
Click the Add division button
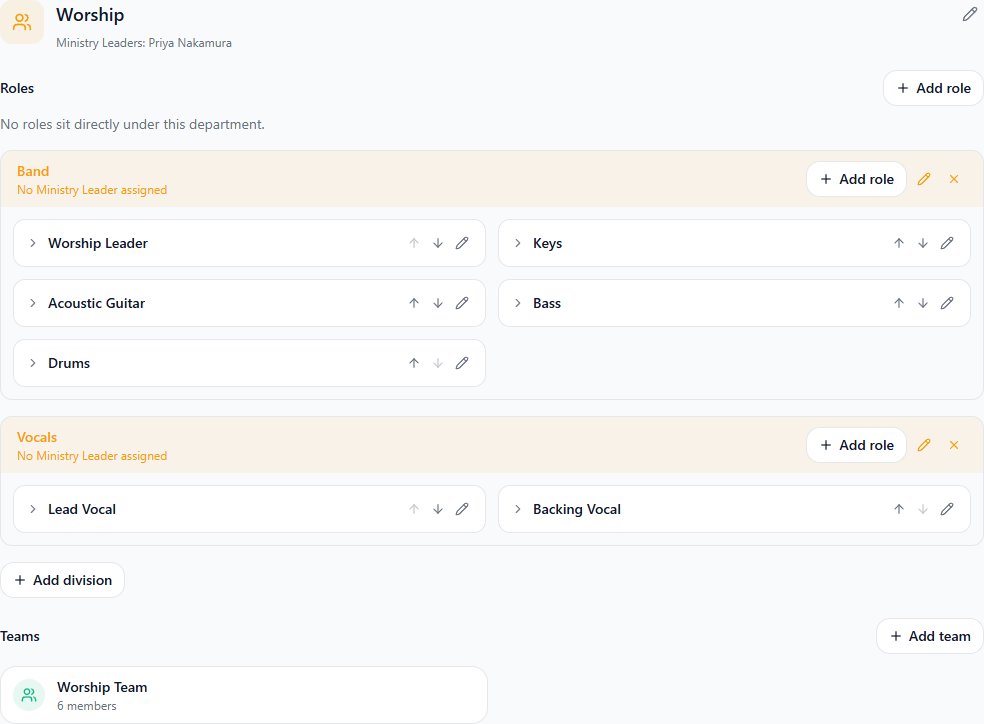(x=63, y=580)
